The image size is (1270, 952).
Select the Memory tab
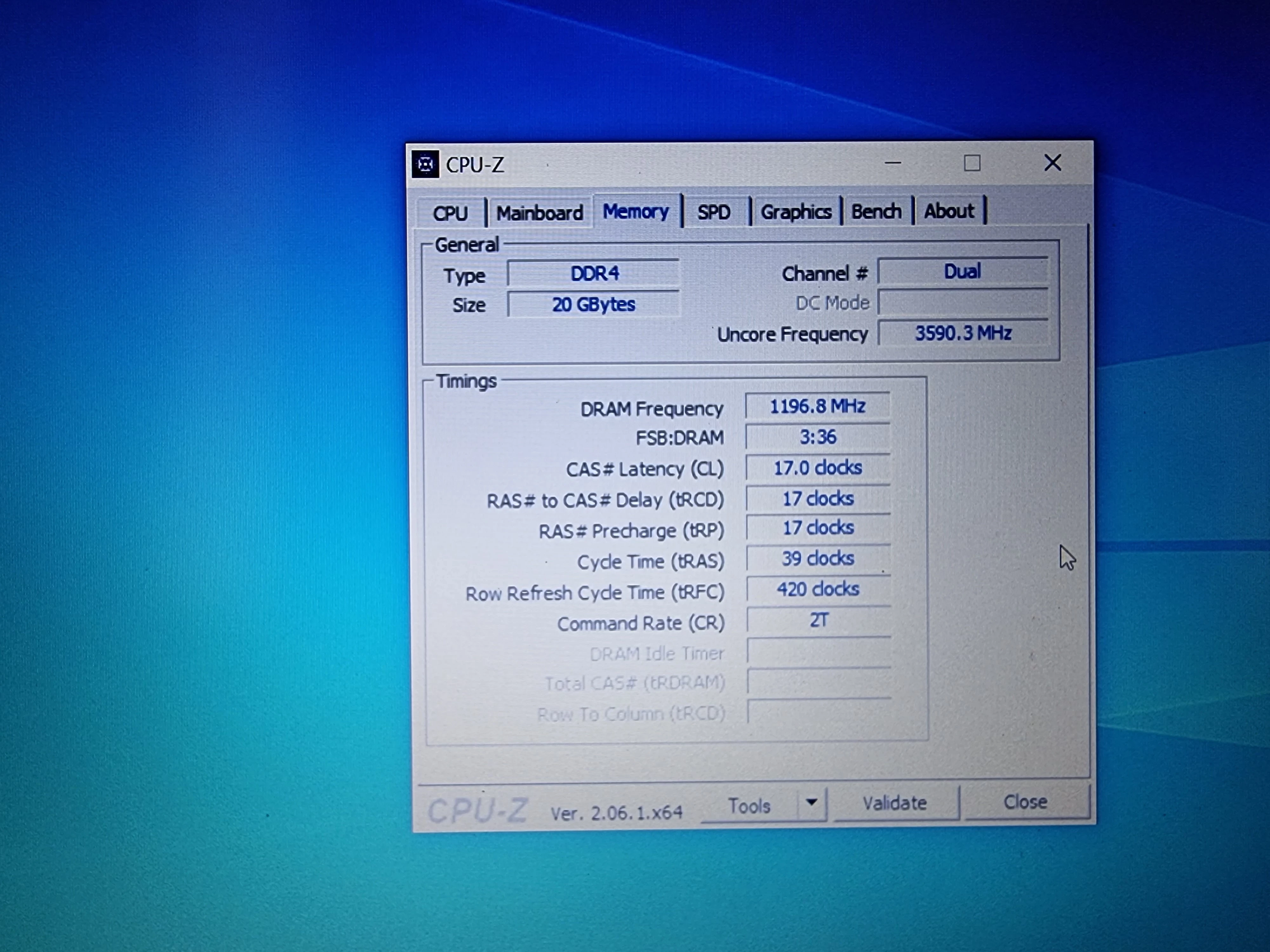pyautogui.click(x=637, y=212)
